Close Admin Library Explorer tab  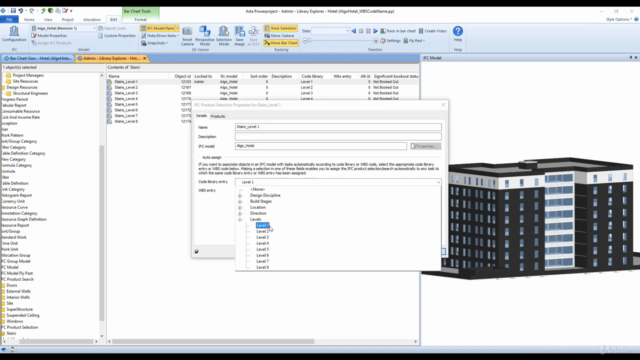click(x=144, y=58)
